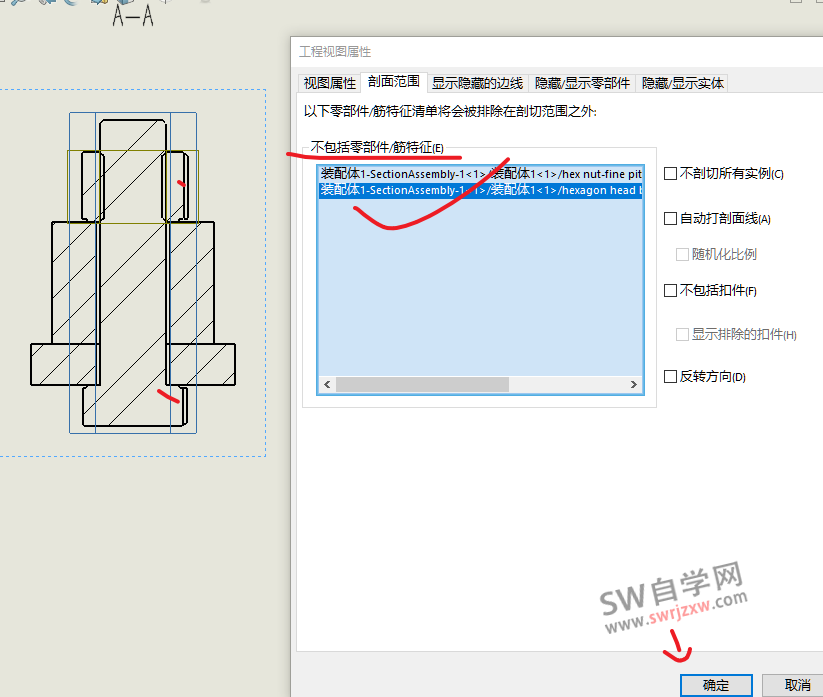Tick the 自动打剖面线 checkbox
This screenshot has height=697, width=823.
click(x=671, y=218)
